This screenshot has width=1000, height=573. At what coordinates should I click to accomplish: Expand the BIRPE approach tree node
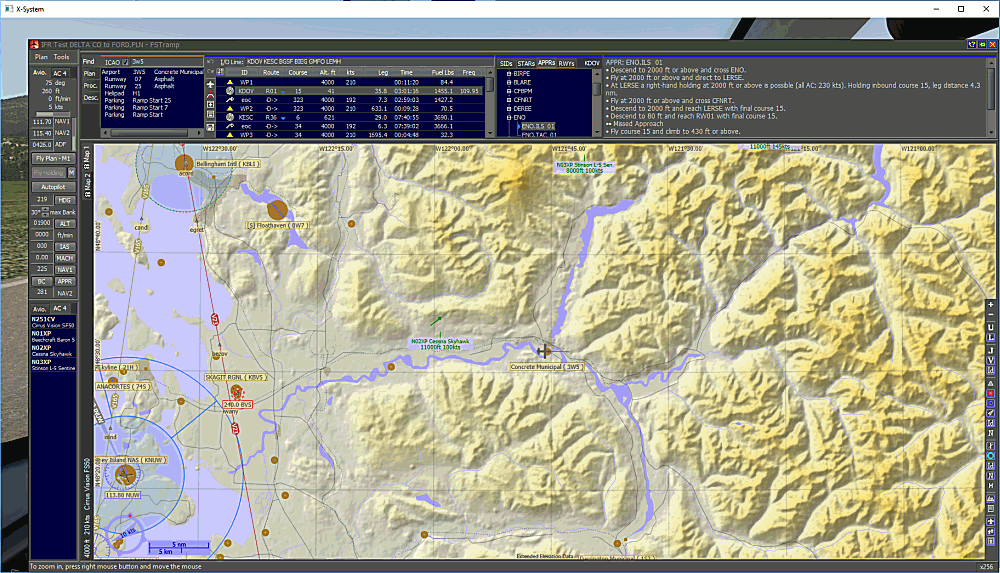509,73
